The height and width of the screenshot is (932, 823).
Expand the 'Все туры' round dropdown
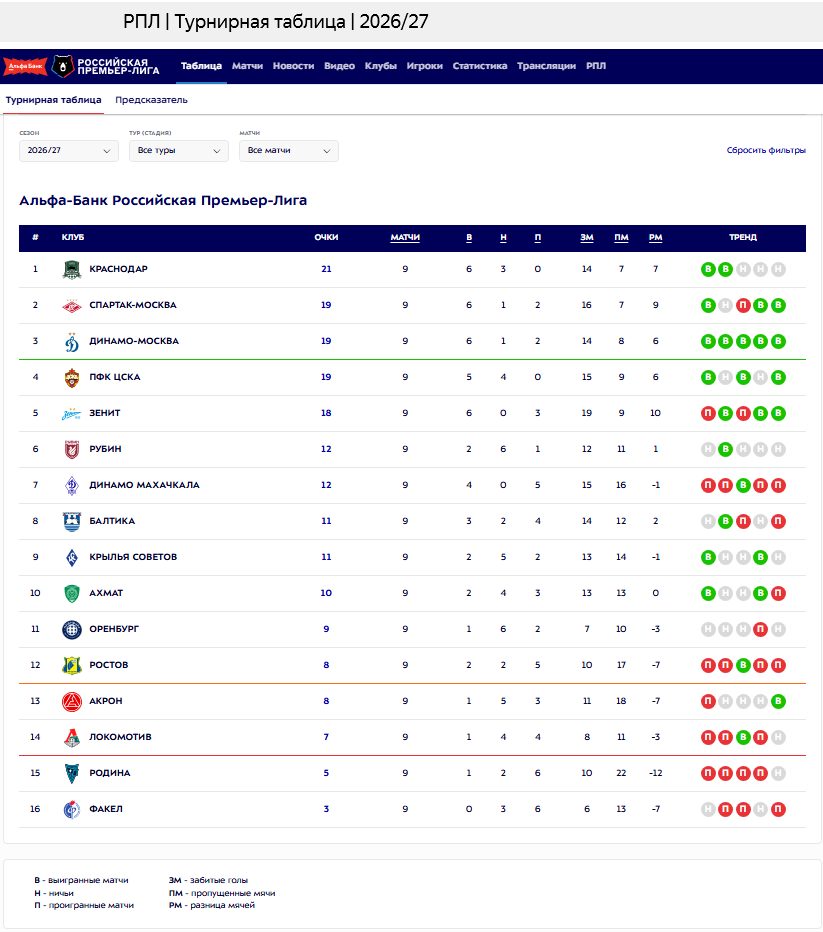tap(179, 151)
